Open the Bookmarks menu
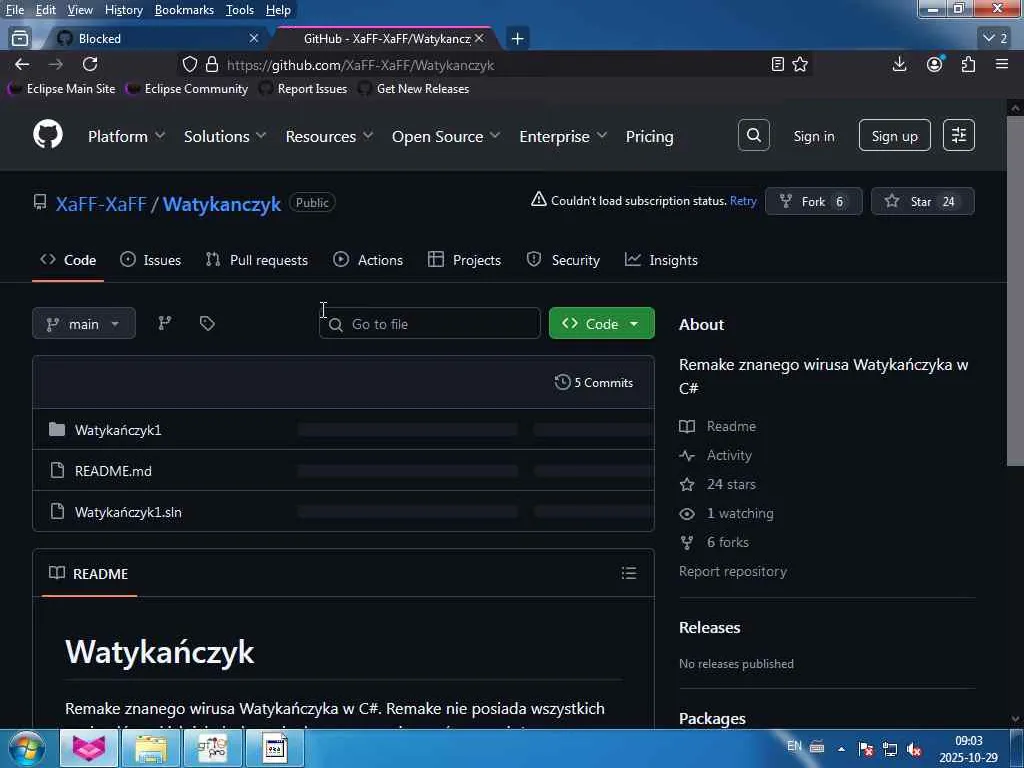Screen dimensions: 1024x768 184,10
